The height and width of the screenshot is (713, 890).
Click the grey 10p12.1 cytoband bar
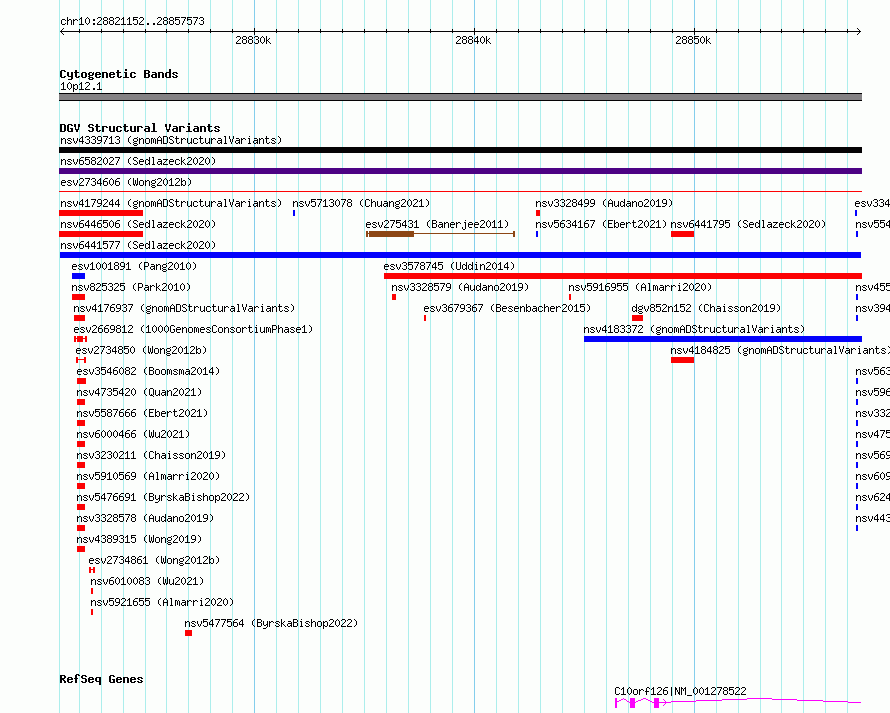tap(460, 97)
